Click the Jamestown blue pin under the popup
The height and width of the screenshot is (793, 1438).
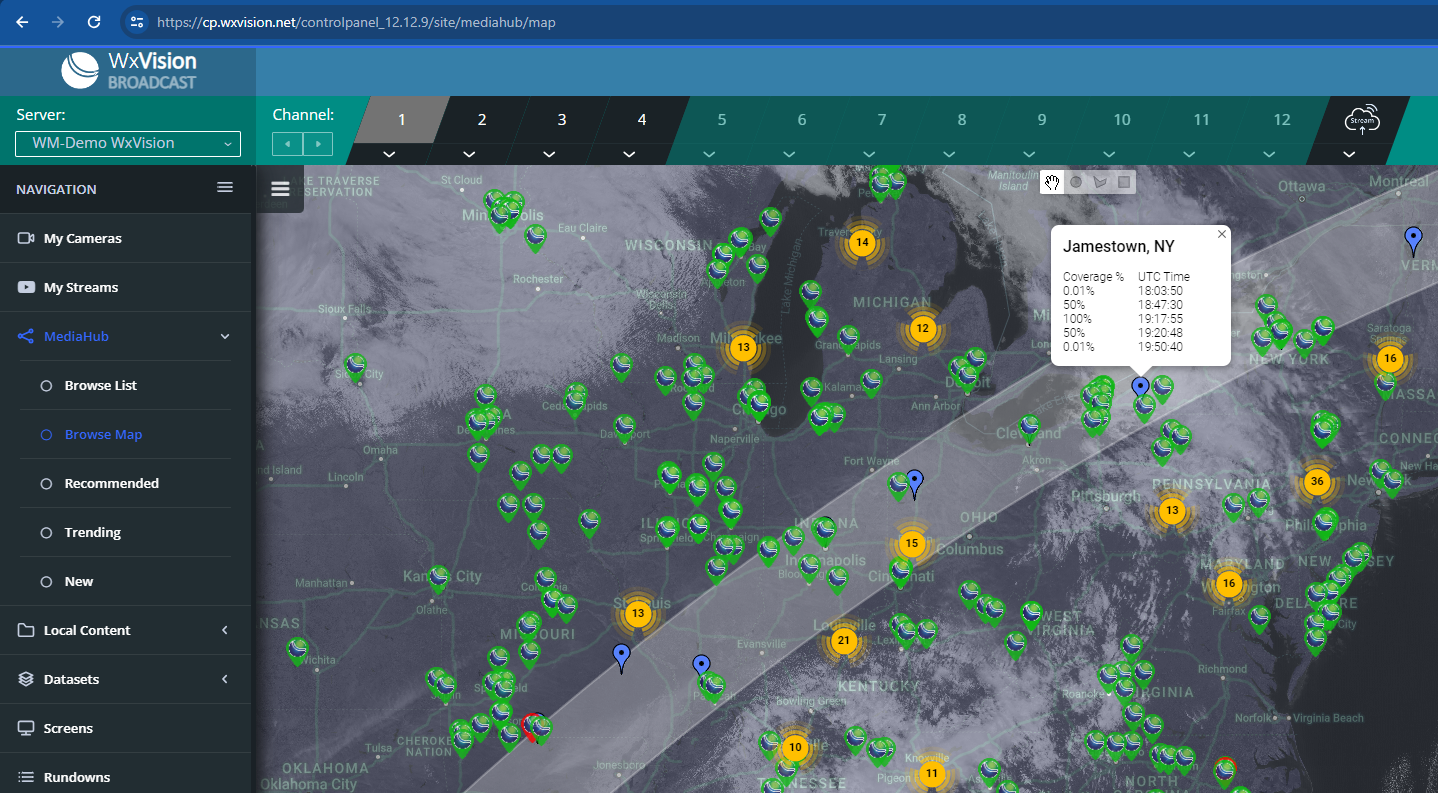click(x=1139, y=388)
